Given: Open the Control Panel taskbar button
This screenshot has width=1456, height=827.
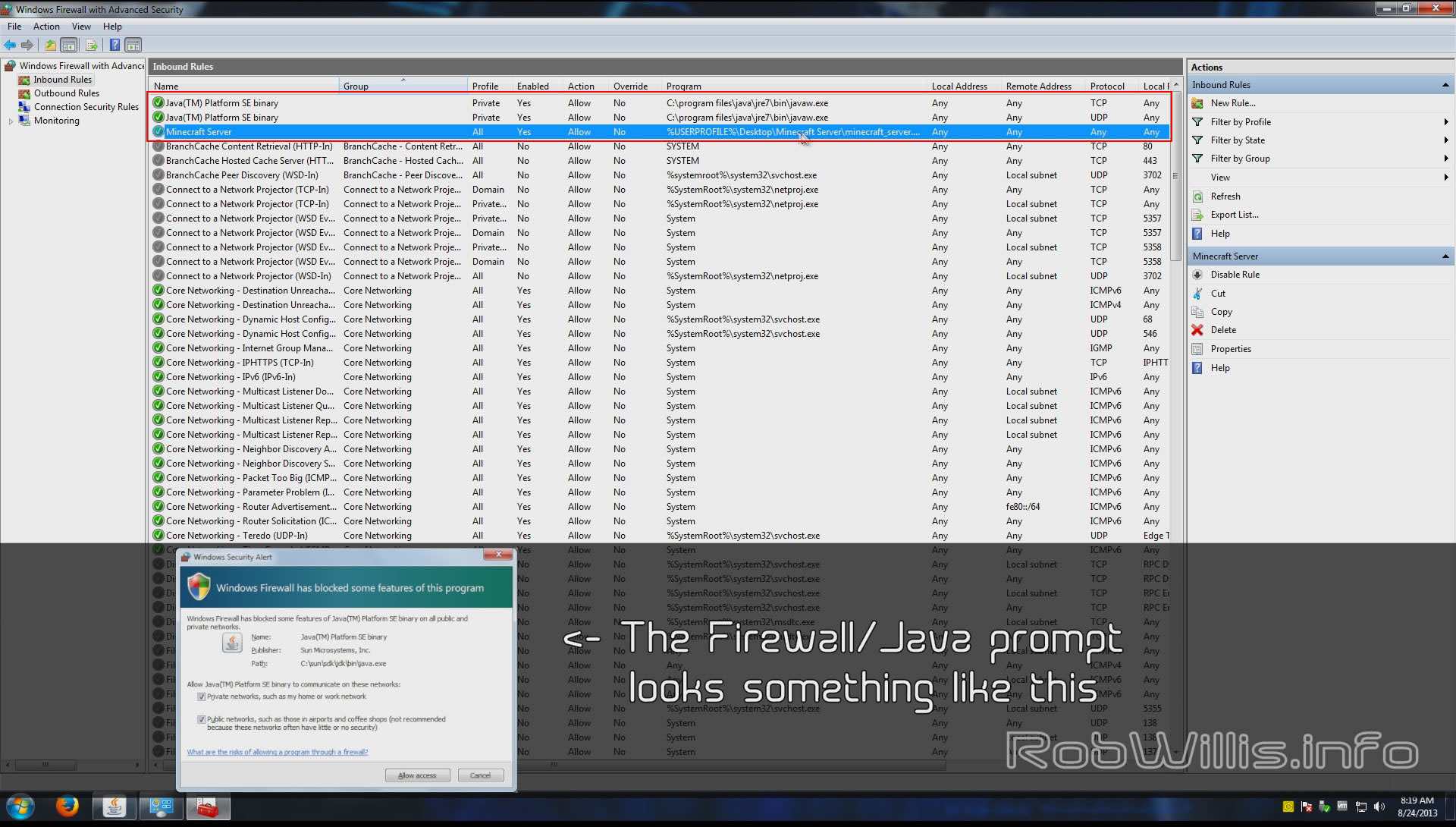Looking at the screenshot, I should [161, 807].
